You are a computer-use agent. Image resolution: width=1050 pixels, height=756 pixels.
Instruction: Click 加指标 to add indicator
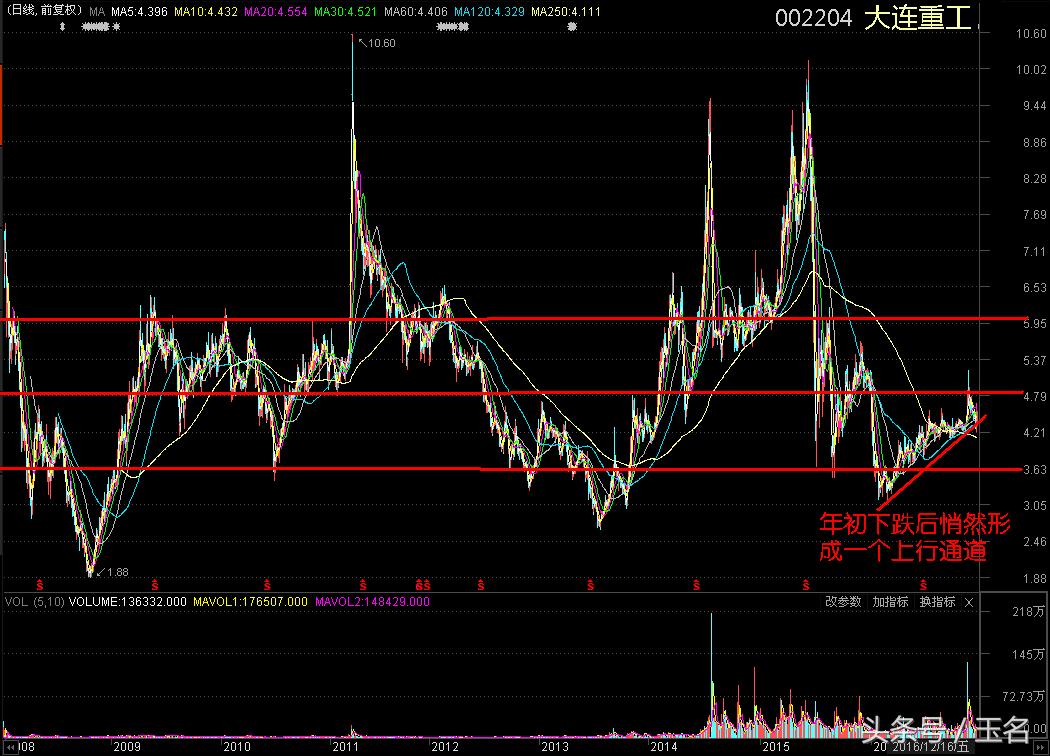click(x=889, y=602)
